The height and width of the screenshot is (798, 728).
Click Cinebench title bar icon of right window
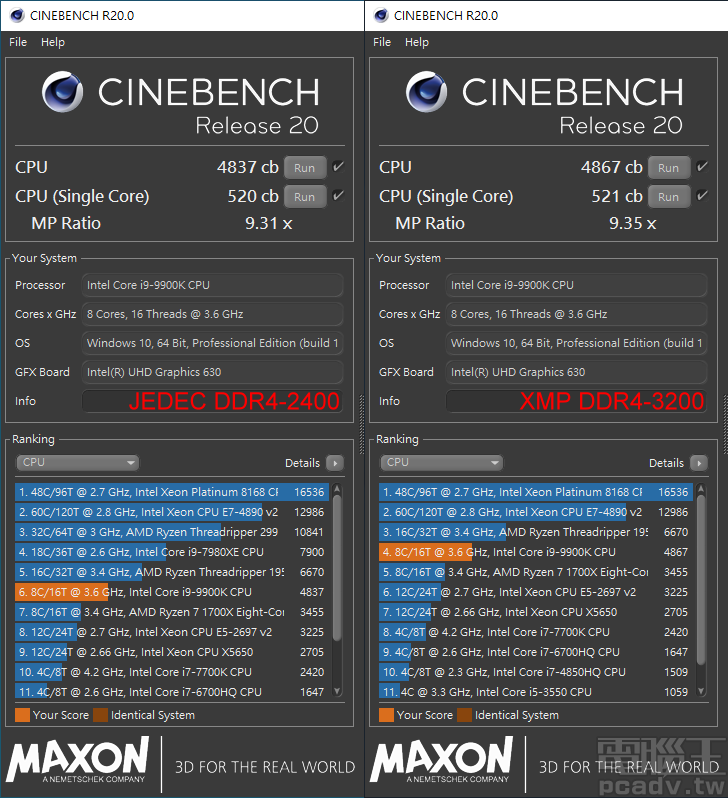point(381,16)
